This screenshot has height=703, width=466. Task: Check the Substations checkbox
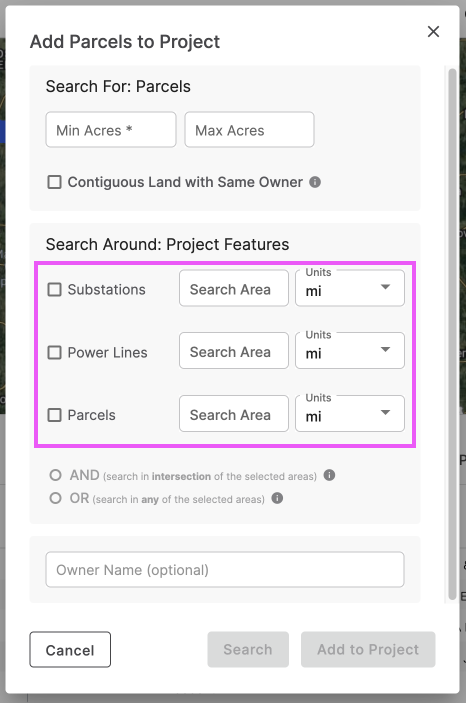(x=55, y=289)
